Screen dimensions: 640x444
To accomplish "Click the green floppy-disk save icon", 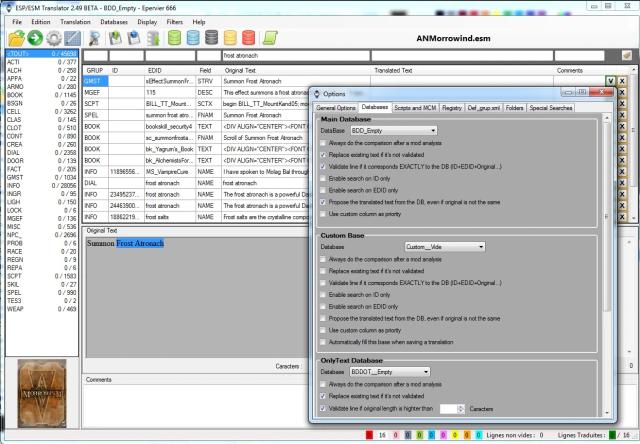I will (115, 38).
